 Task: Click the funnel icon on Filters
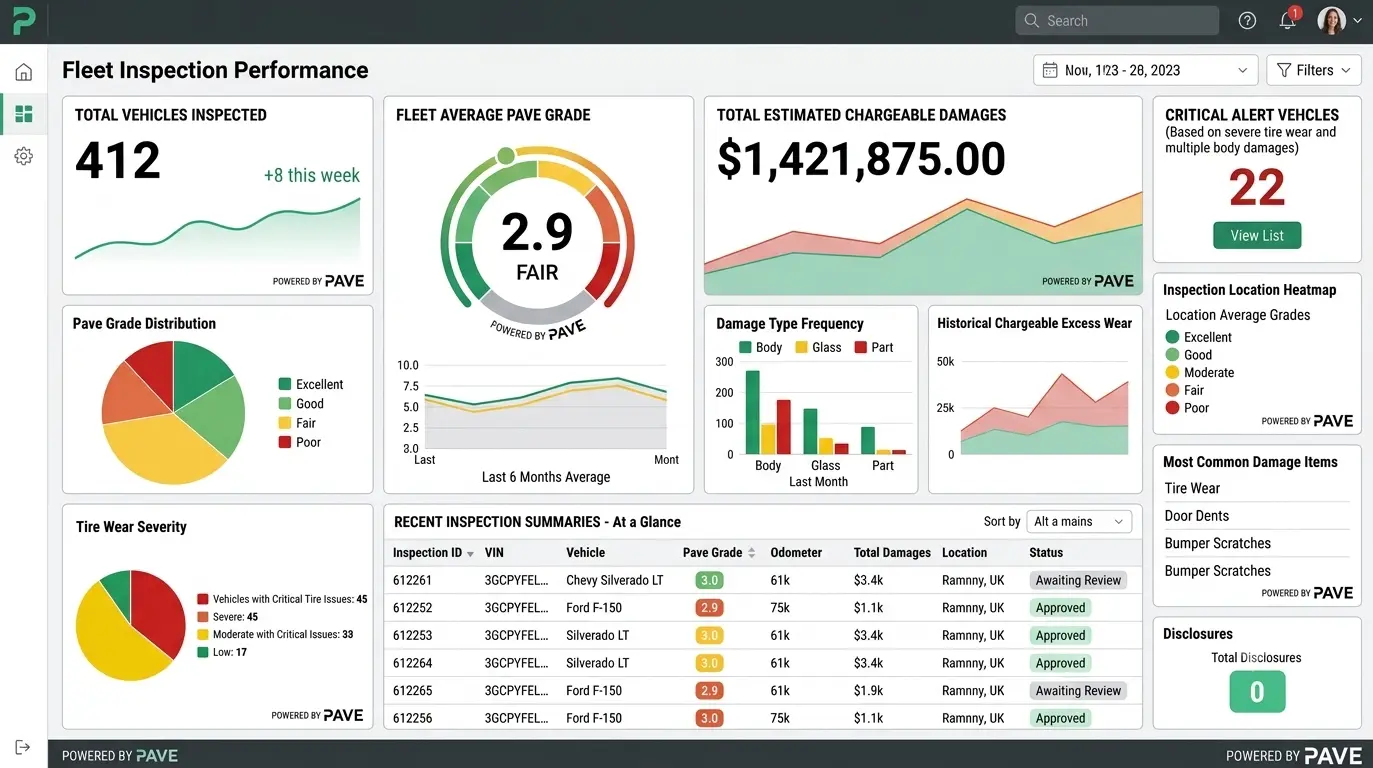pos(1283,70)
